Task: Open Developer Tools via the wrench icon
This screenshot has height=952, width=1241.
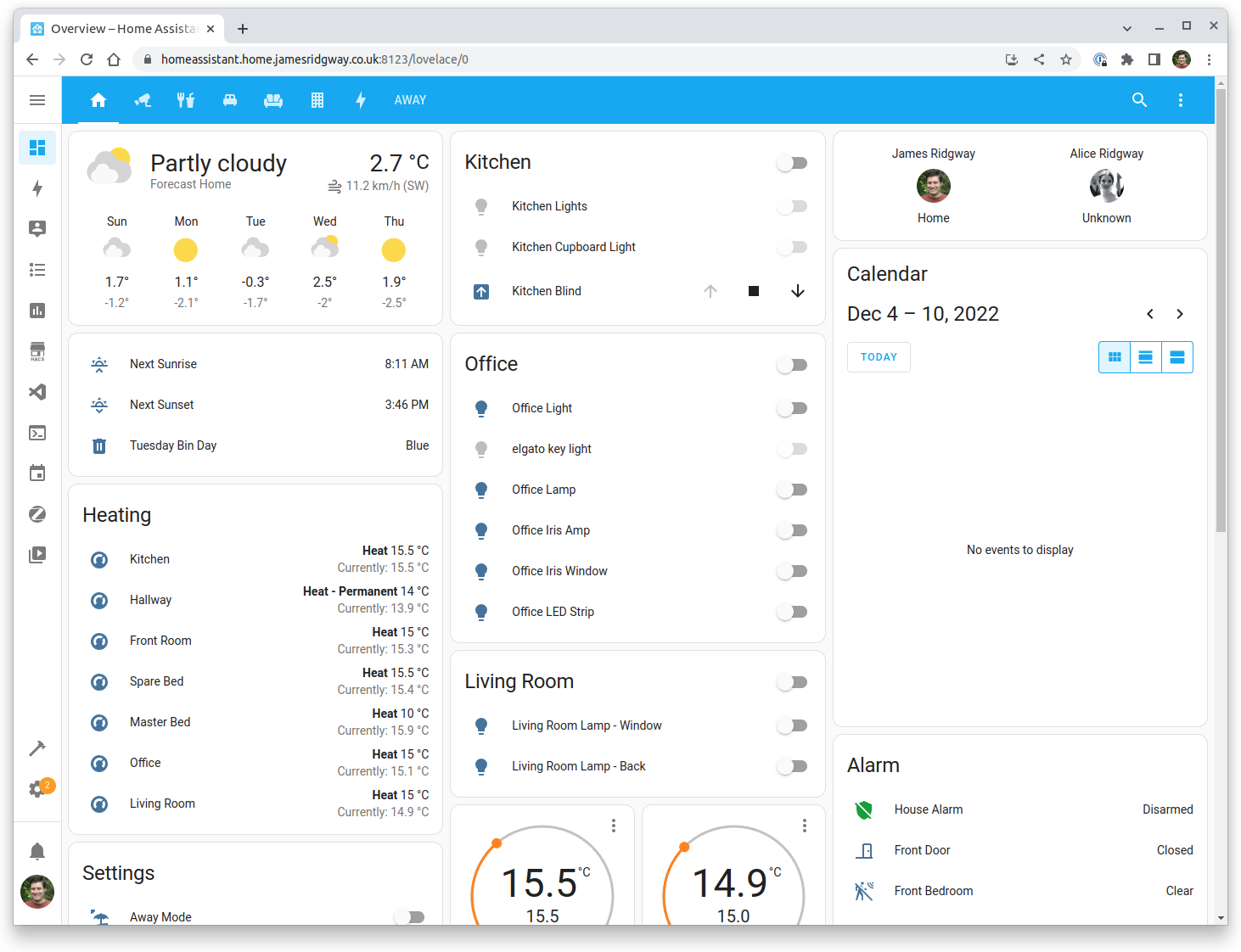Action: click(x=37, y=748)
